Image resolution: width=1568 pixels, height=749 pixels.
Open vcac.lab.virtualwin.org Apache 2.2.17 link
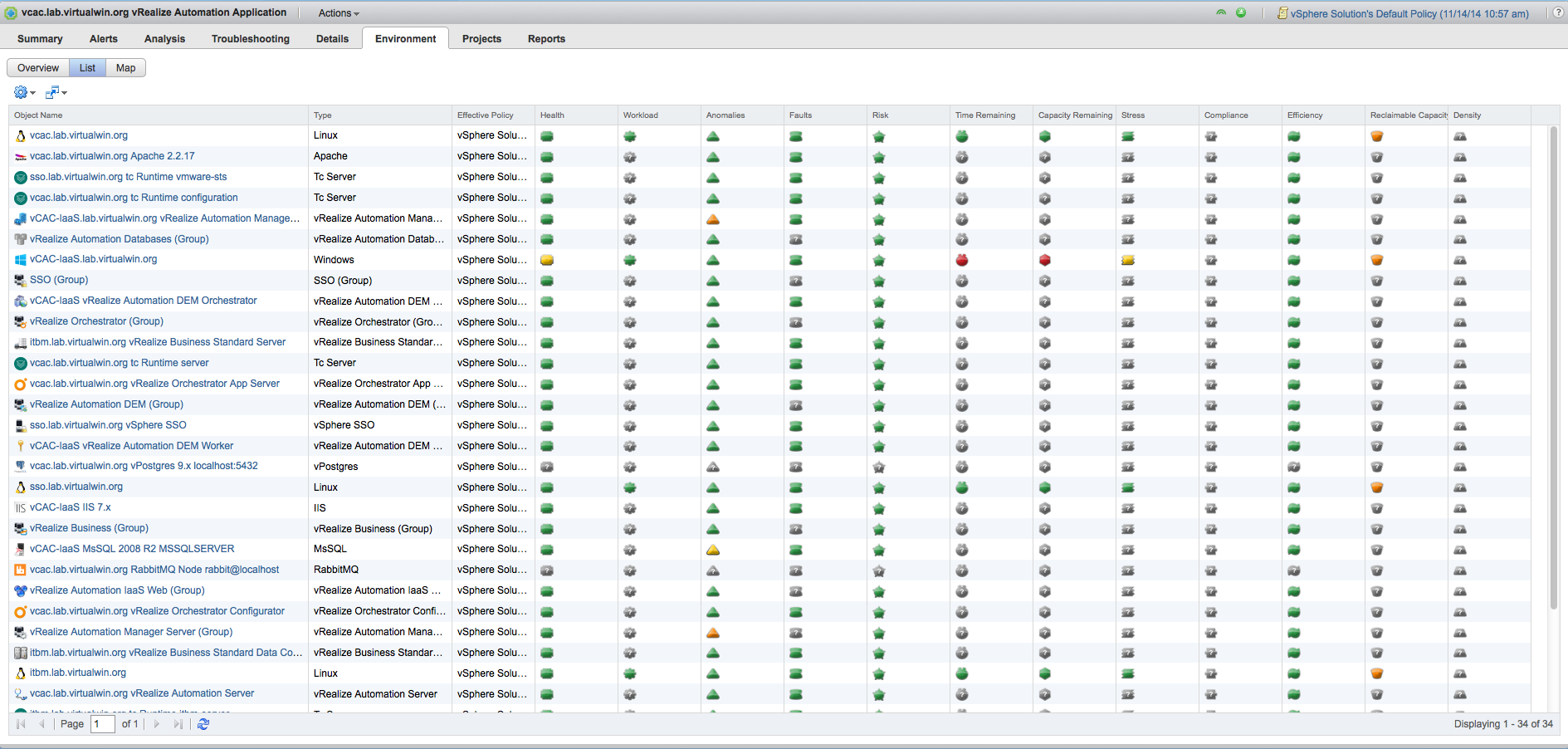tap(112, 156)
